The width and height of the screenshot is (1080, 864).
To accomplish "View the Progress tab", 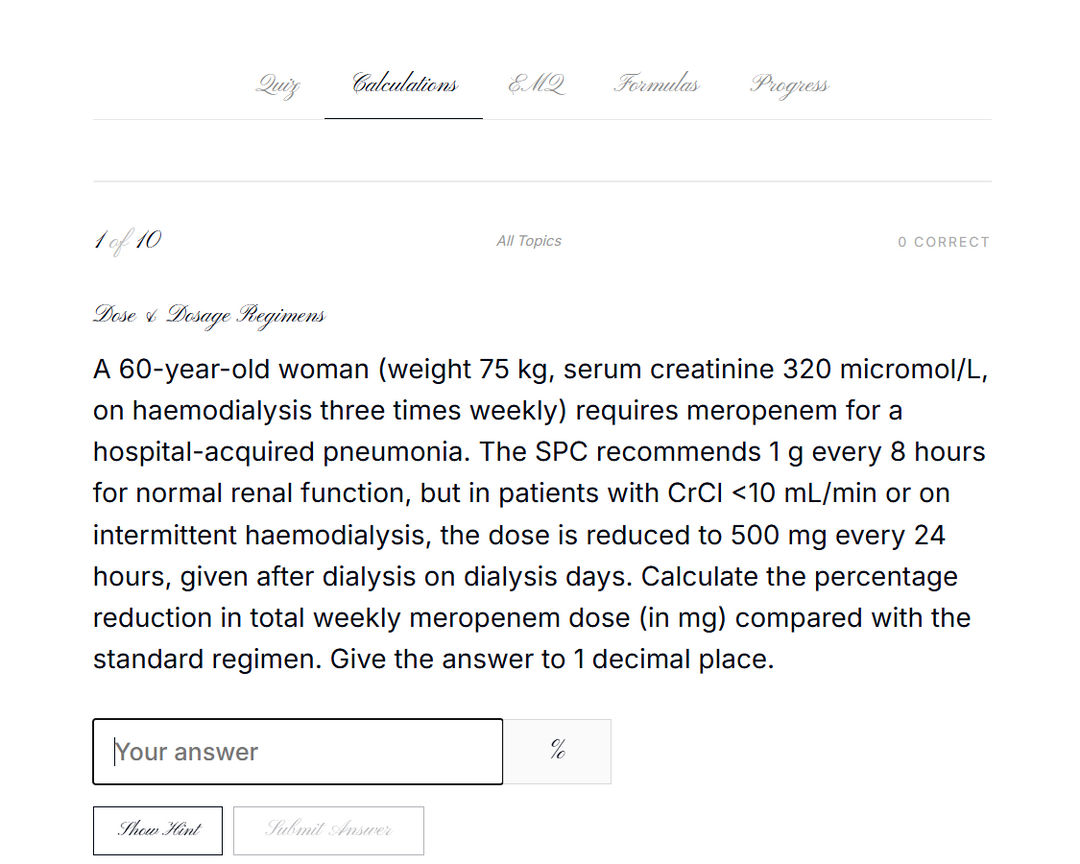I will [789, 84].
